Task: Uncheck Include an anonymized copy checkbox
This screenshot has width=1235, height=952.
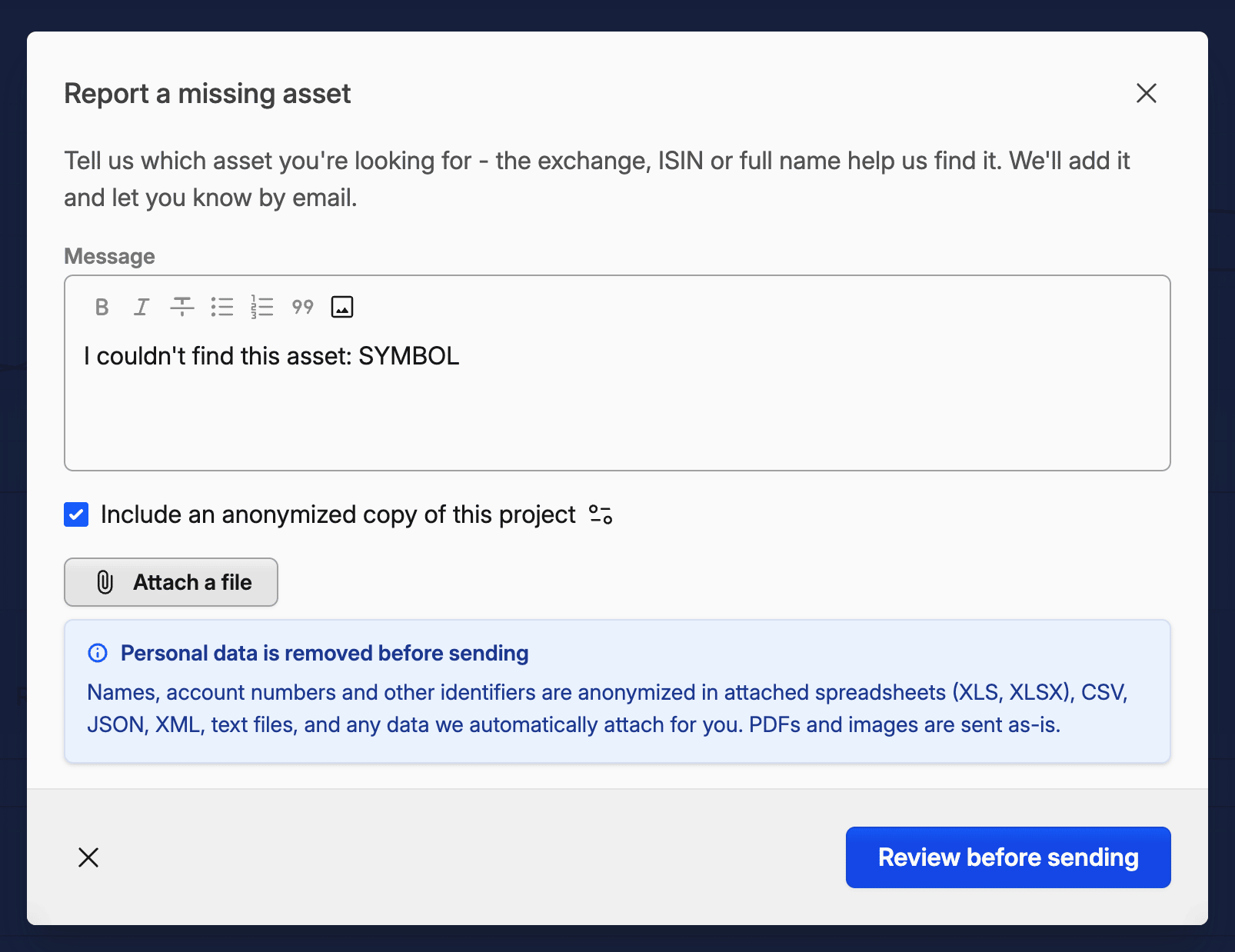Action: pyautogui.click(x=76, y=514)
